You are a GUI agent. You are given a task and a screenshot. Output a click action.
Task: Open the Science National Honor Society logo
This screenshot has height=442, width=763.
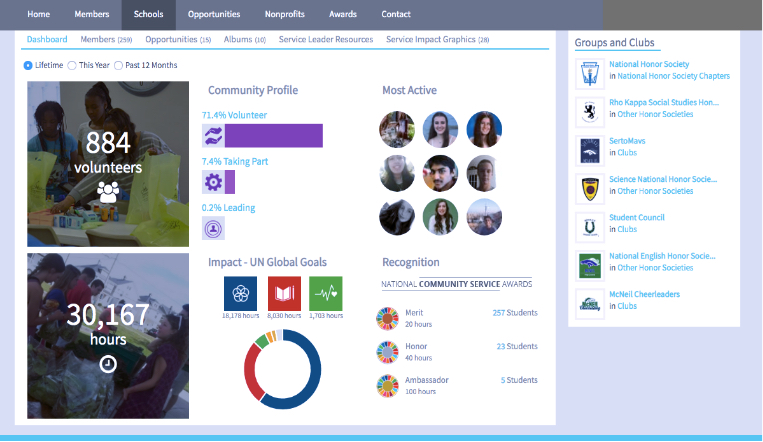[x=590, y=189]
